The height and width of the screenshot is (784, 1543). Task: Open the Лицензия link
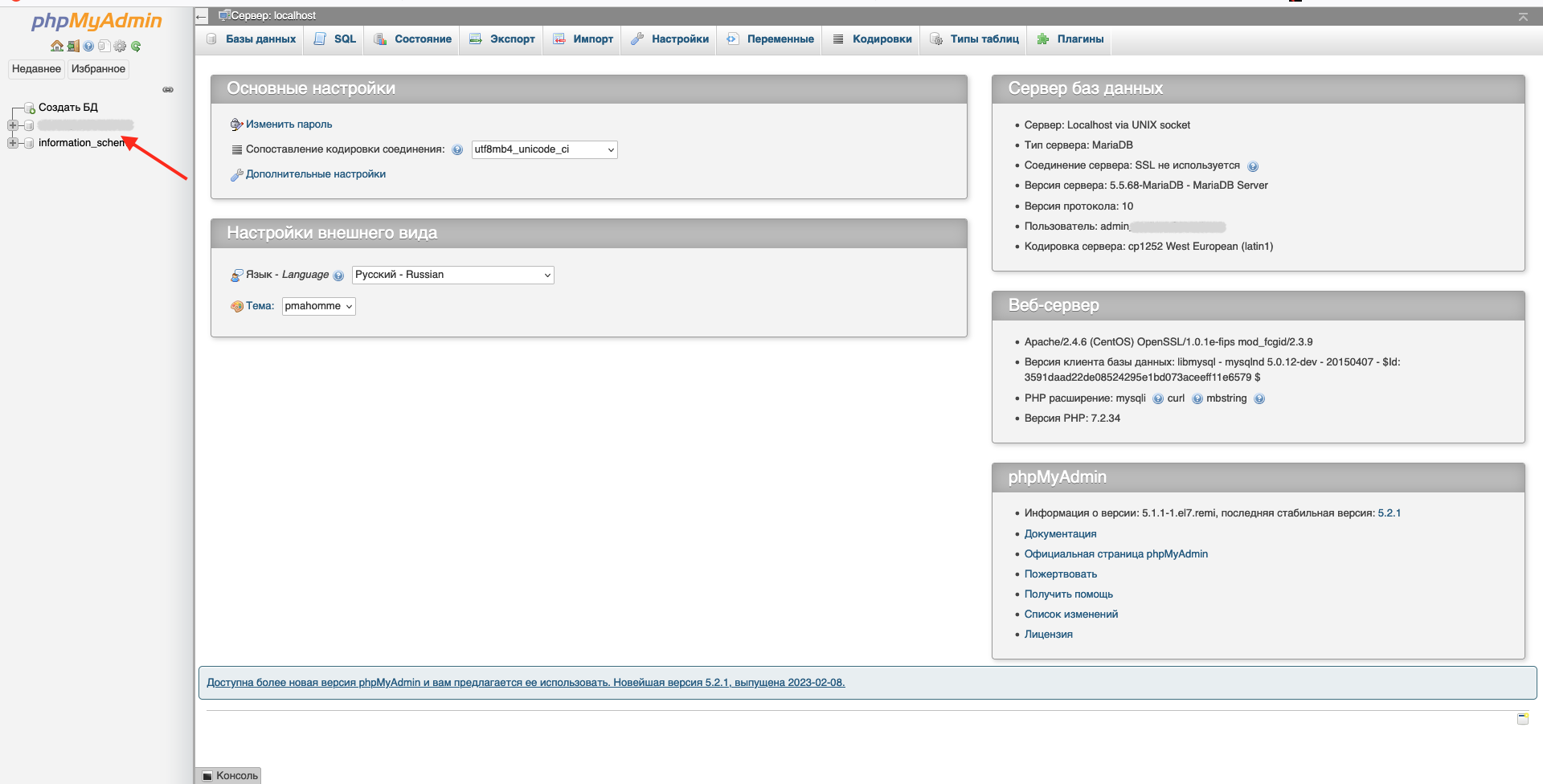pyautogui.click(x=1049, y=635)
